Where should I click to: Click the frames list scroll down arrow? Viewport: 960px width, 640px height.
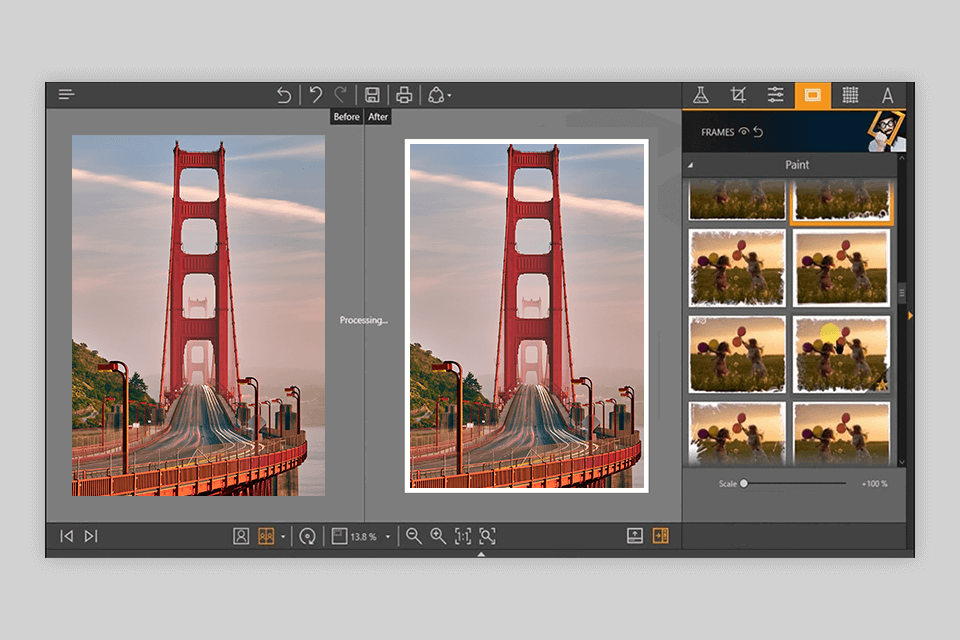click(902, 462)
